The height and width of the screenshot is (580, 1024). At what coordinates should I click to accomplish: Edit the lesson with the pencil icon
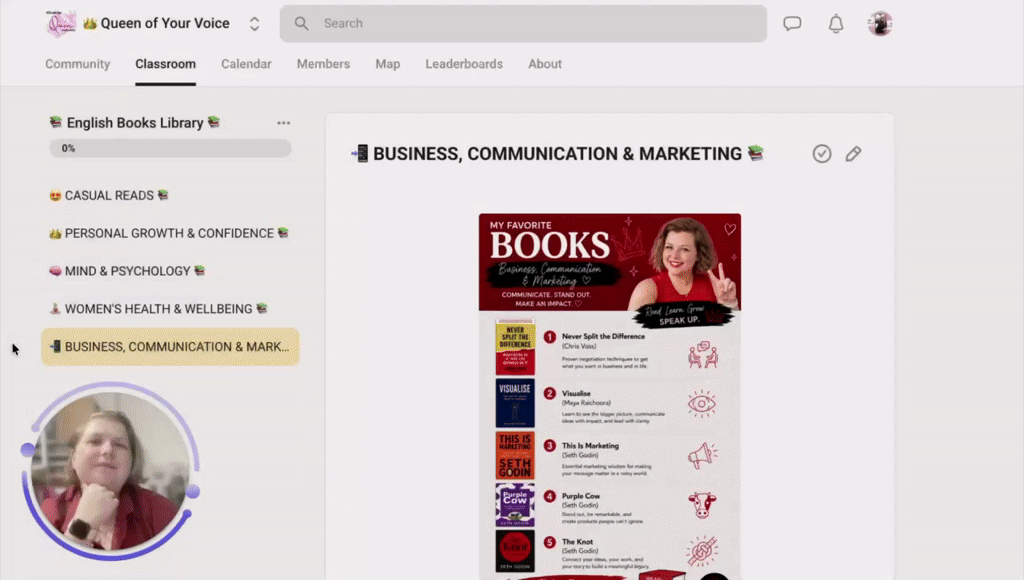tap(853, 153)
